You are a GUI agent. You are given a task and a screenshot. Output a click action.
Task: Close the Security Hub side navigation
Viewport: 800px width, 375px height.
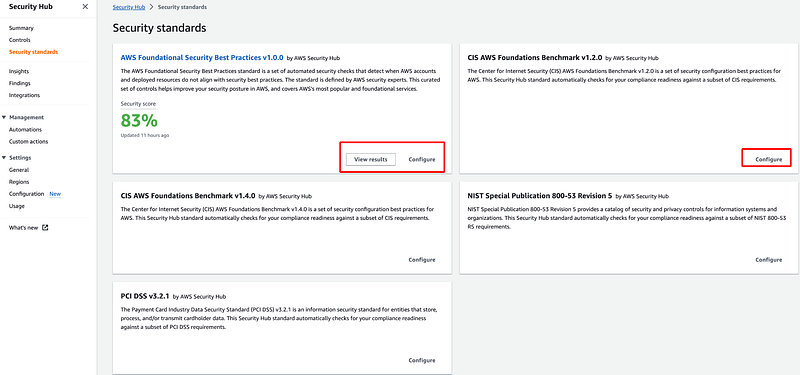85,7
